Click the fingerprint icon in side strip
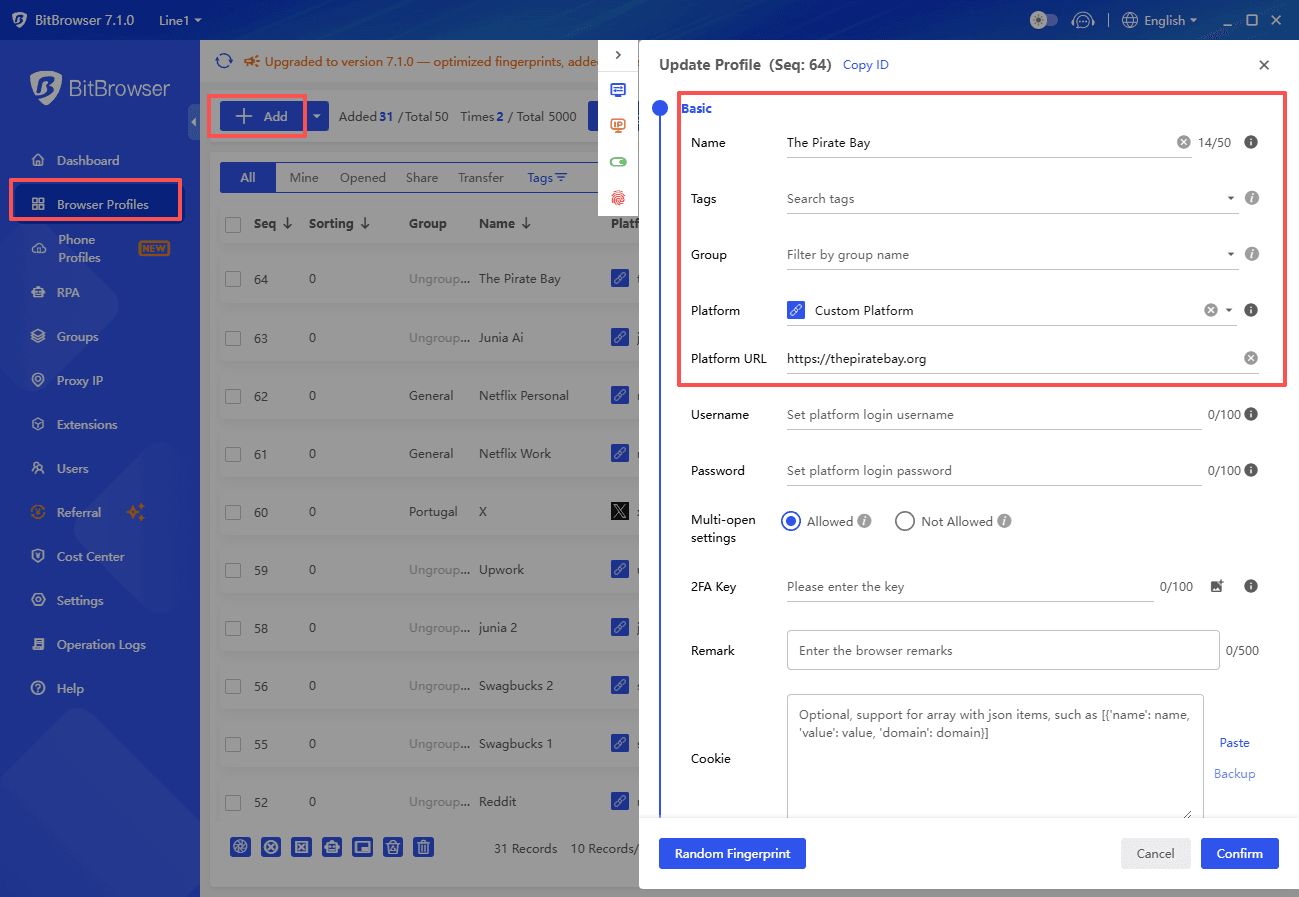Screen dimensions: 1299x897 [x=618, y=197]
